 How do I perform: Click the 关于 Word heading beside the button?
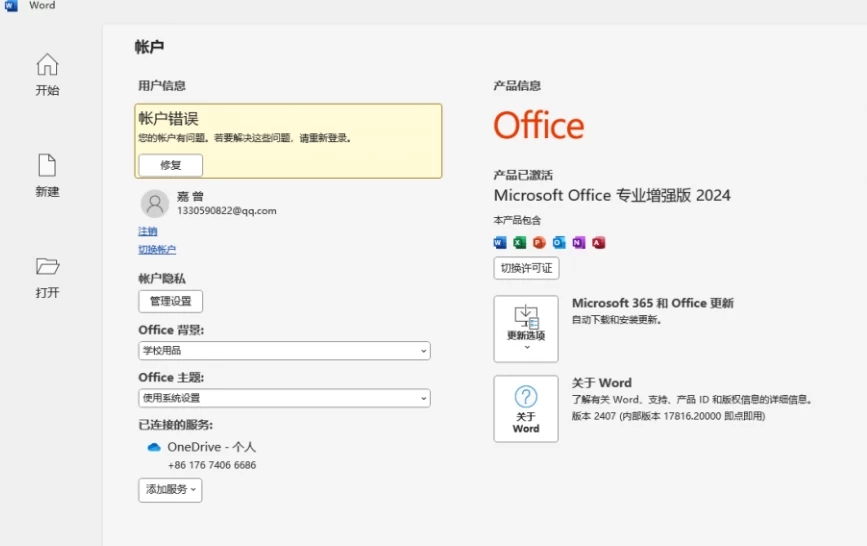pyautogui.click(x=602, y=383)
